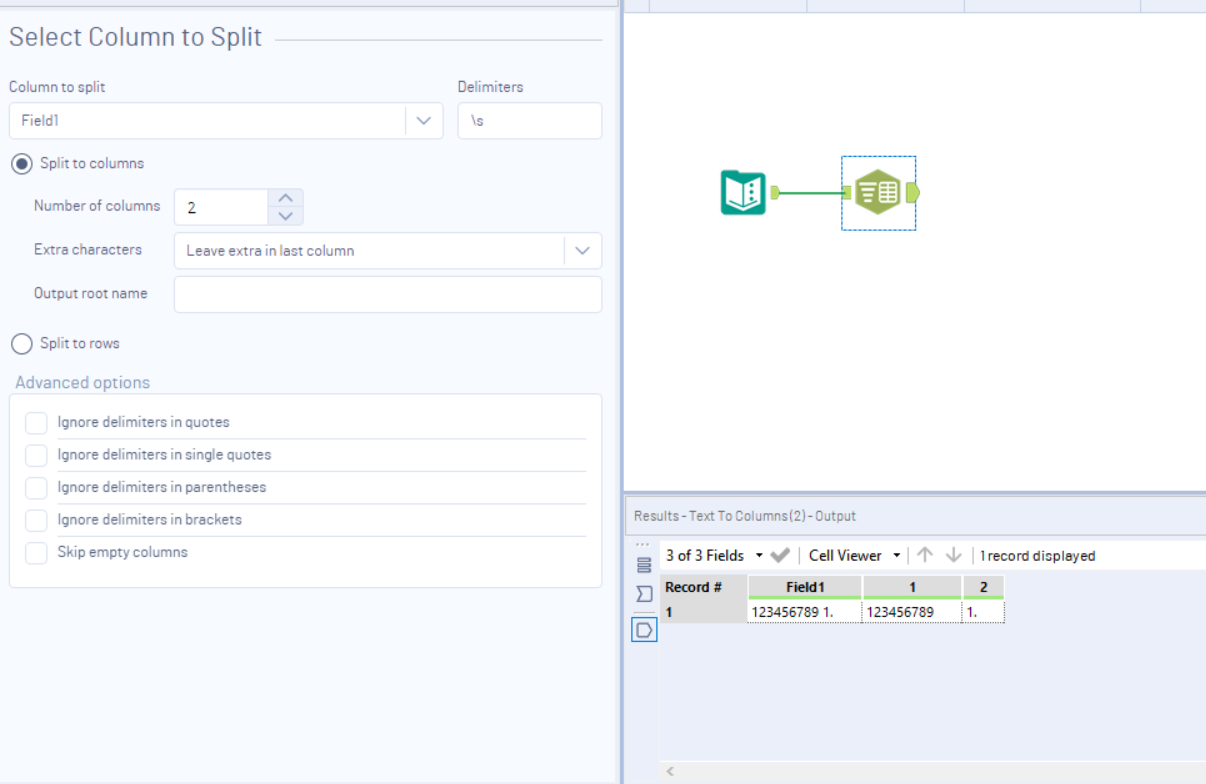Tick Ignore delimiters in parentheses

(x=37, y=488)
